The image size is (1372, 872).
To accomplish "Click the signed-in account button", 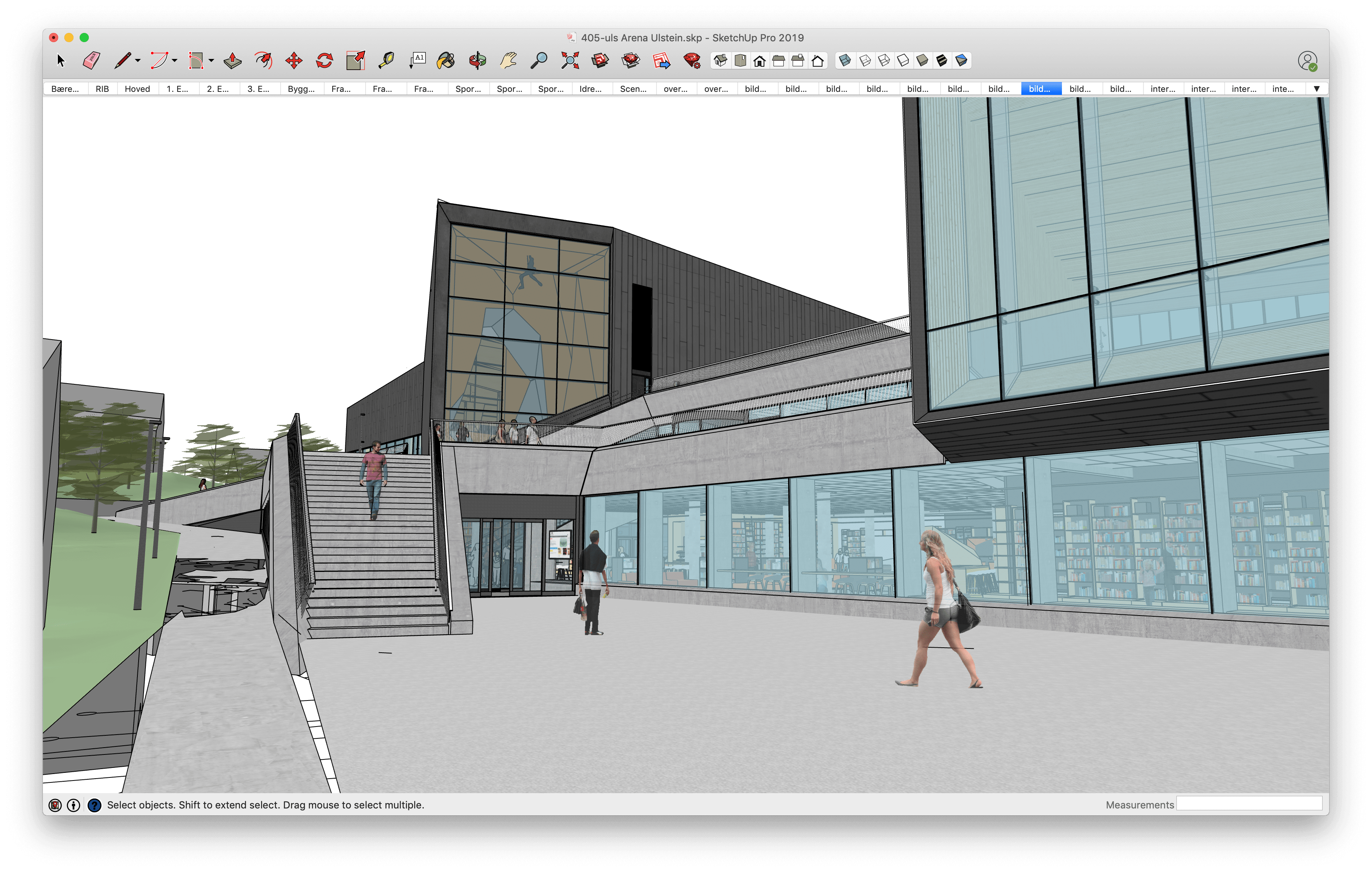I will tap(1307, 60).
